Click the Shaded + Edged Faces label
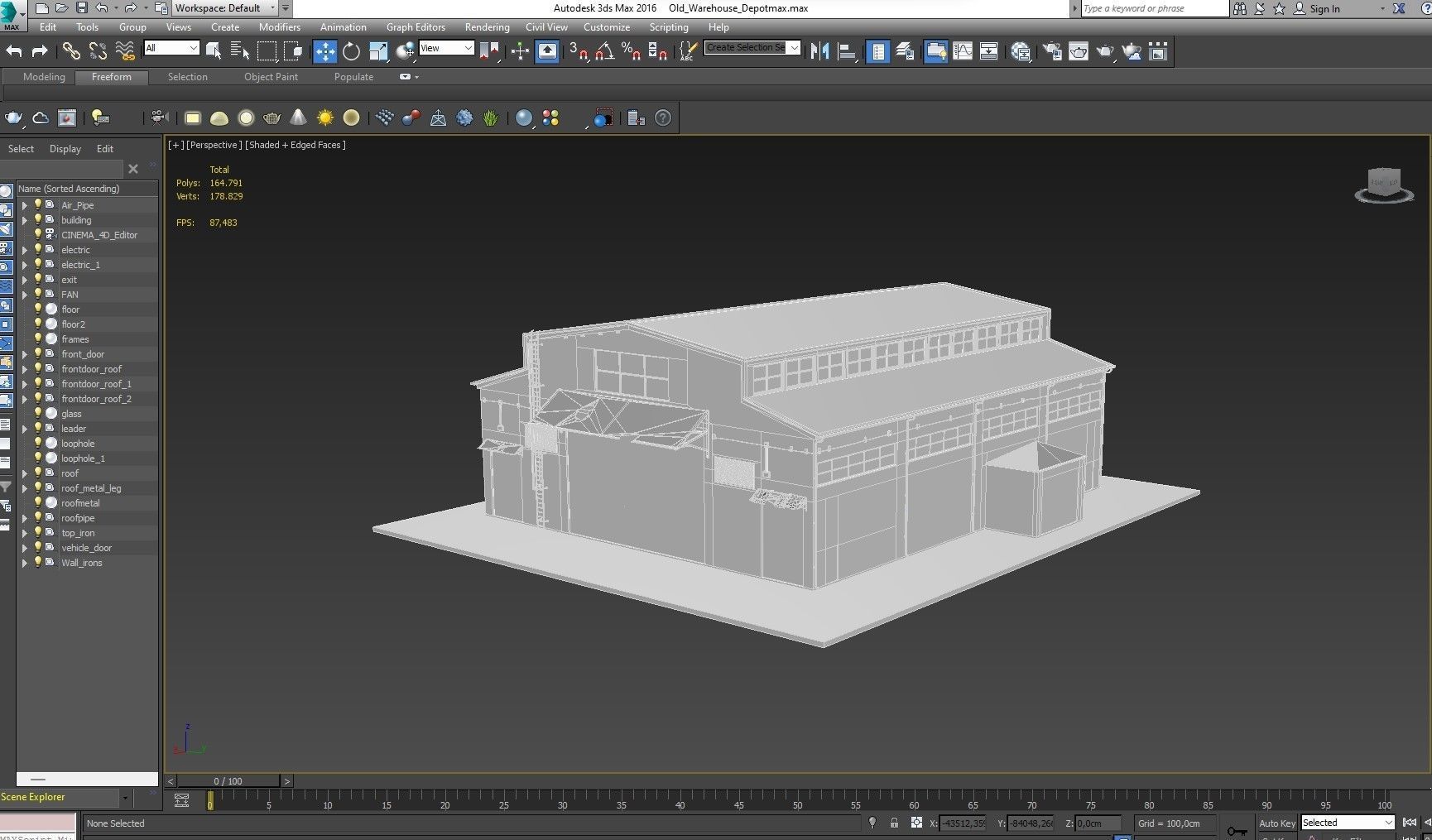The image size is (1432, 840). (296, 145)
